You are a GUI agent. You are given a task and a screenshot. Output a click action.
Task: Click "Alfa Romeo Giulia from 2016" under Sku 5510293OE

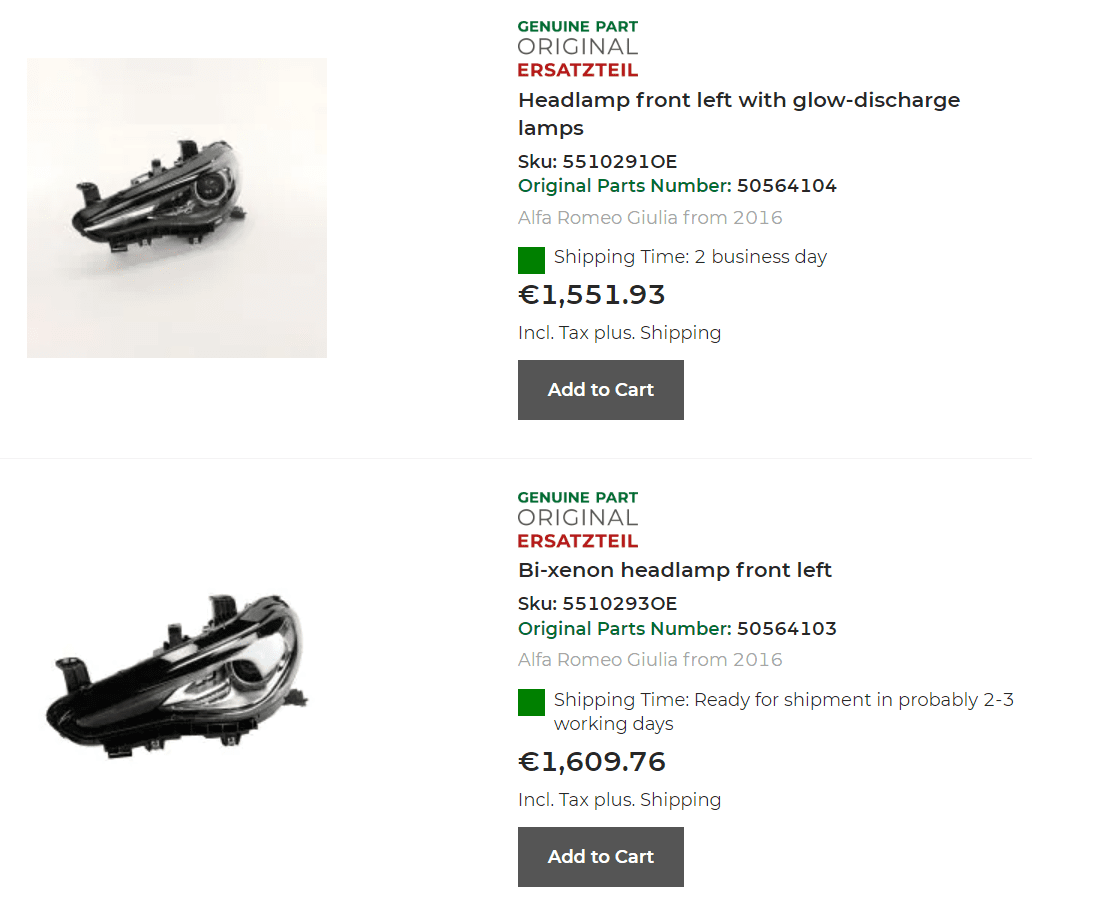(650, 660)
